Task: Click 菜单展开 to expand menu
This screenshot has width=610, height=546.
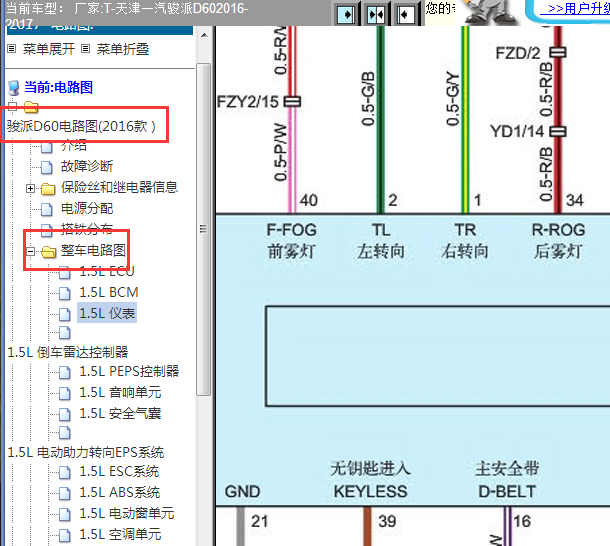Action: tap(49, 49)
